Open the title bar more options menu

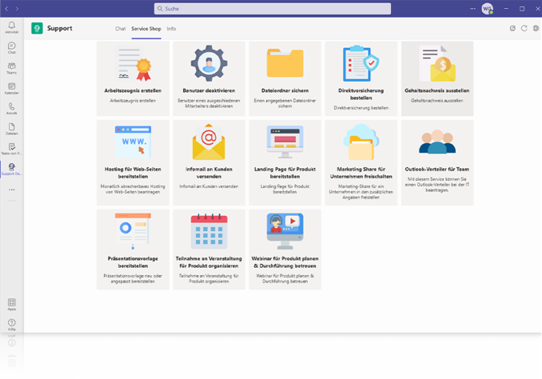point(473,8)
